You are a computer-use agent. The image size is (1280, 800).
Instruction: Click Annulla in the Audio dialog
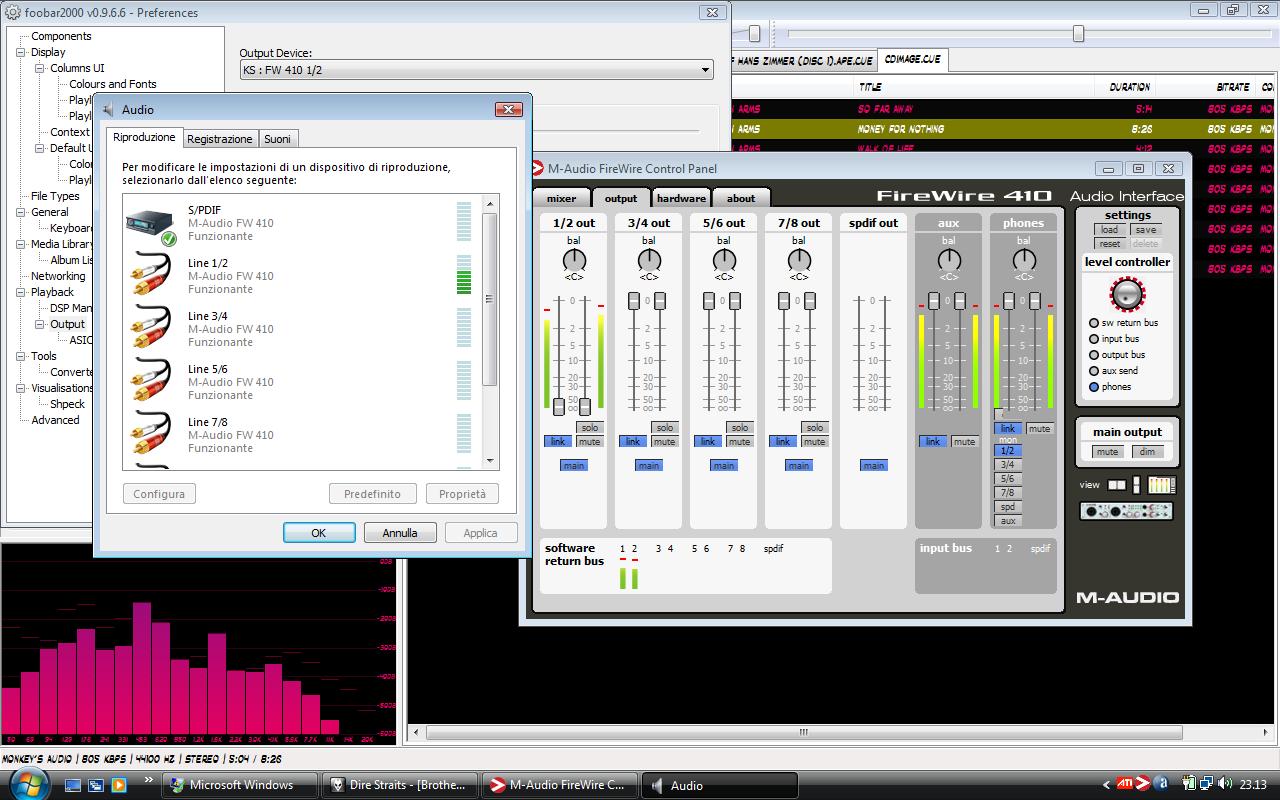tap(400, 533)
